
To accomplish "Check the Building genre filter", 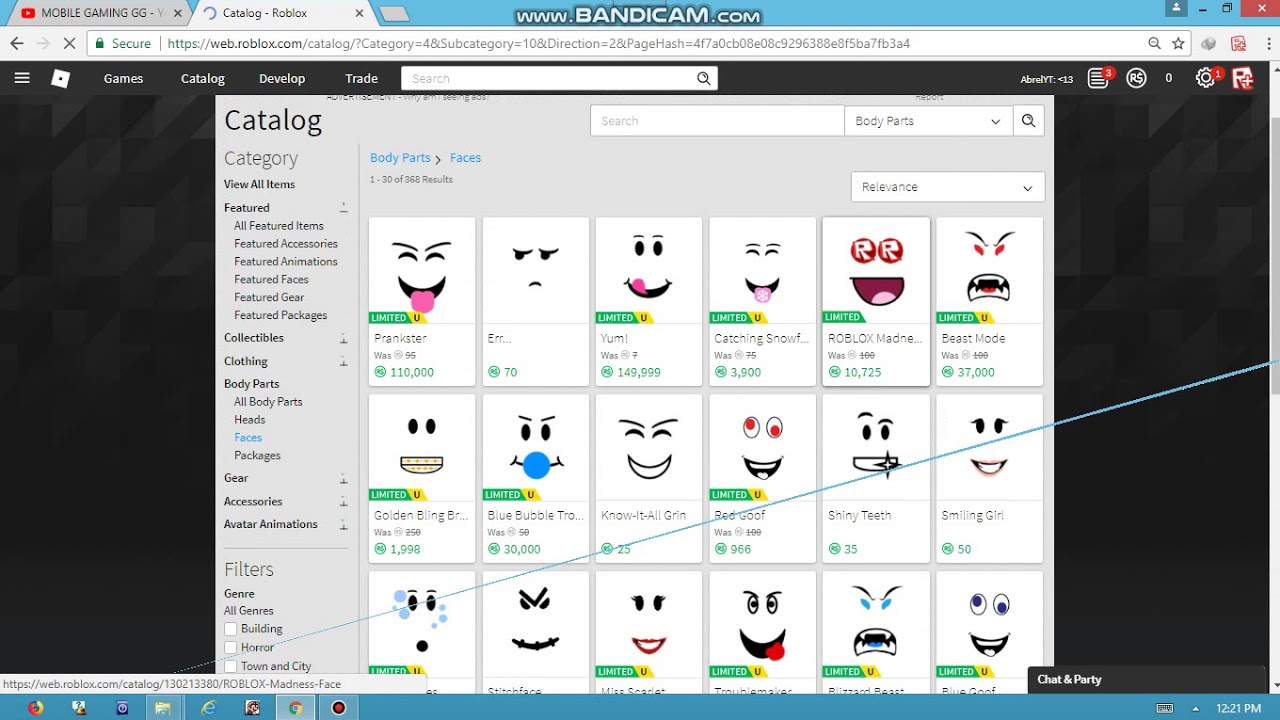I will [231, 629].
